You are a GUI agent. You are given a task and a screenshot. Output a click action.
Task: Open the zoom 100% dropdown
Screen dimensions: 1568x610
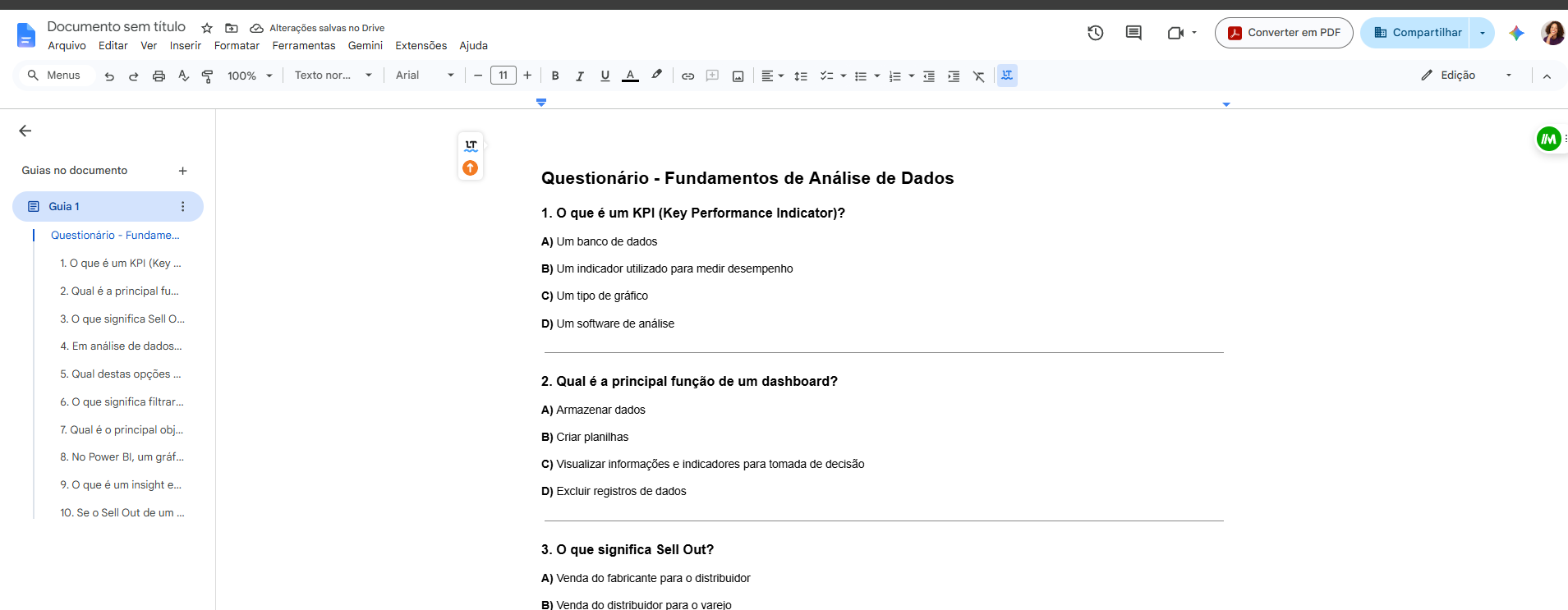[x=251, y=76]
